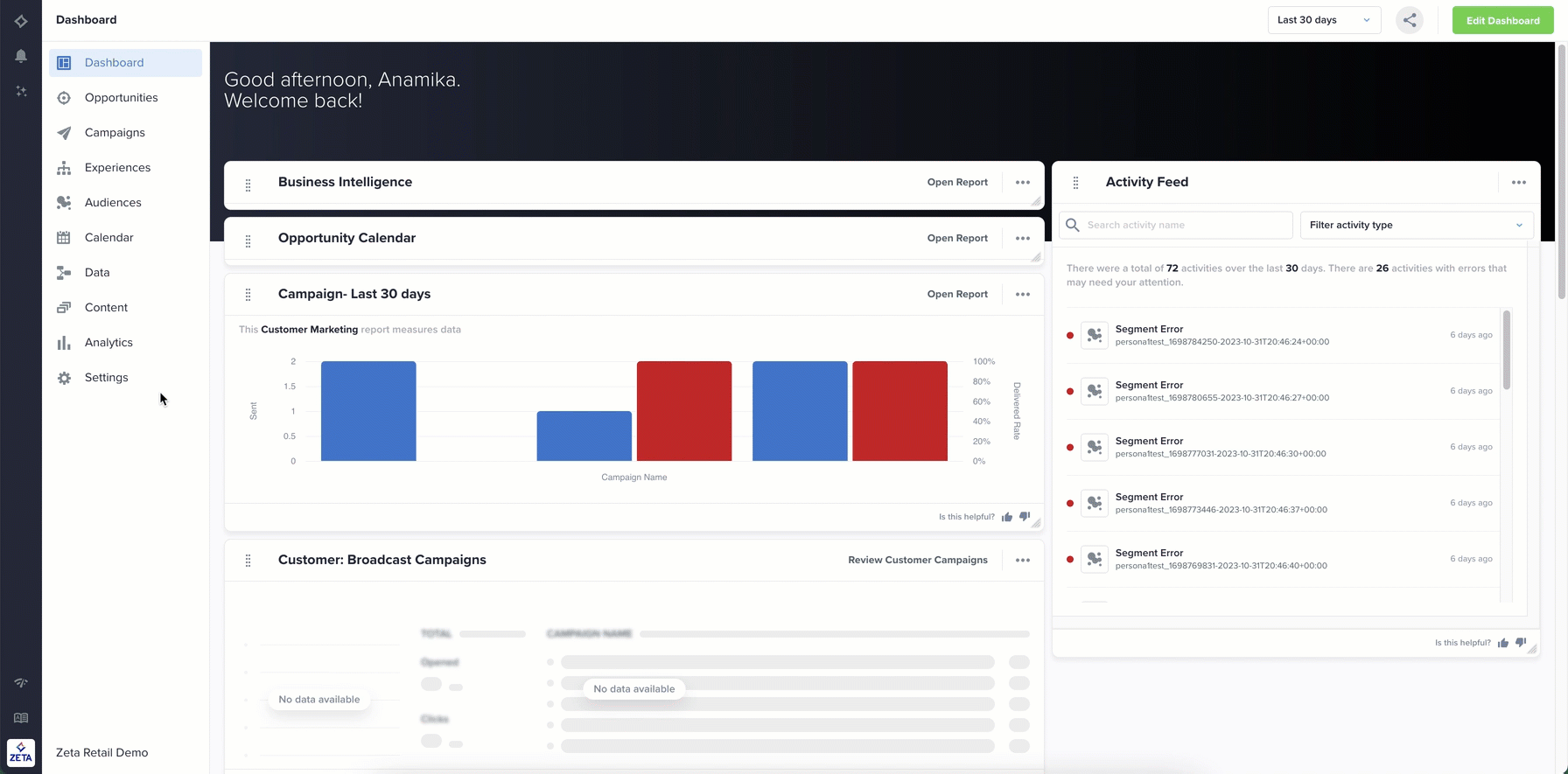Open the Audiences sidebar item
The image size is (1568, 774).
point(113,203)
